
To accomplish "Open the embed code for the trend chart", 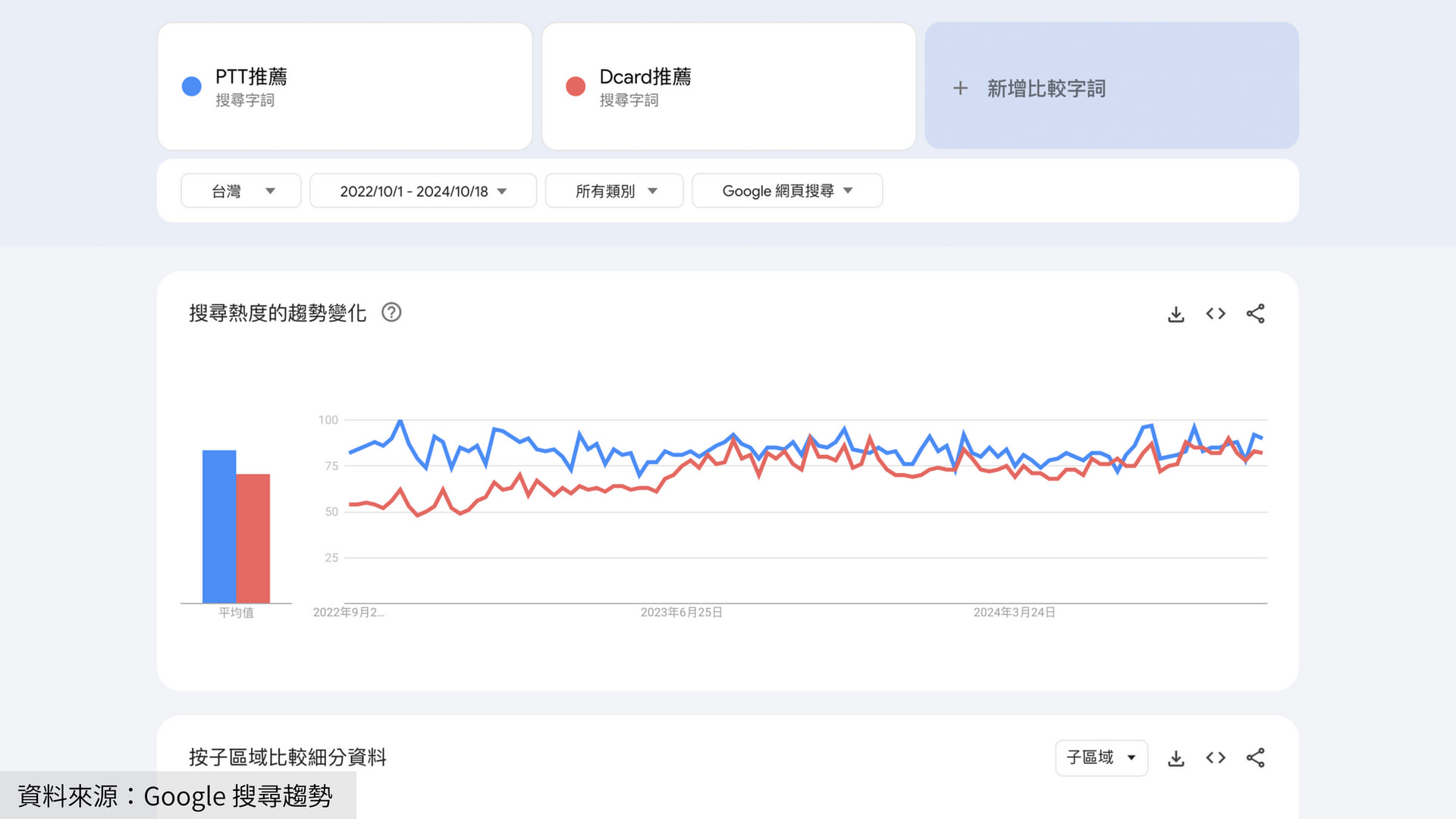I will 1216,314.
